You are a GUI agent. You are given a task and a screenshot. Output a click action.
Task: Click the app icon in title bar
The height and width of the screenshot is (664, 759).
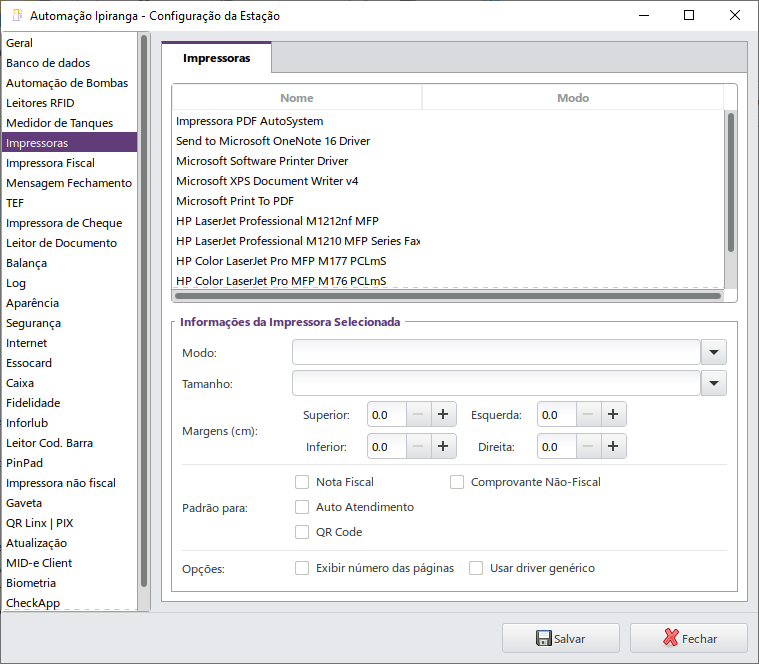click(x=16, y=16)
